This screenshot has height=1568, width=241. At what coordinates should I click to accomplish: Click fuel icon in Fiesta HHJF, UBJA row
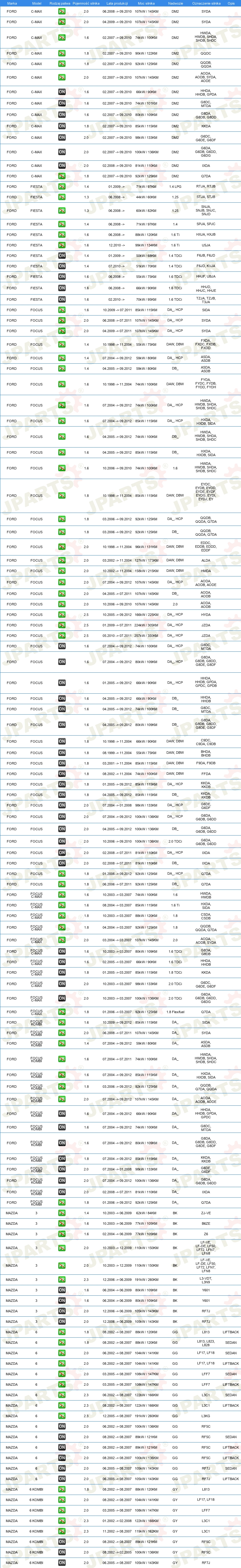pyautogui.click(x=61, y=276)
